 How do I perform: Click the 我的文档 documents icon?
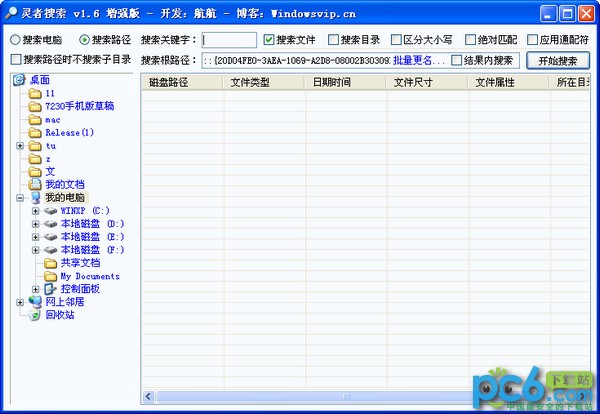point(35,184)
